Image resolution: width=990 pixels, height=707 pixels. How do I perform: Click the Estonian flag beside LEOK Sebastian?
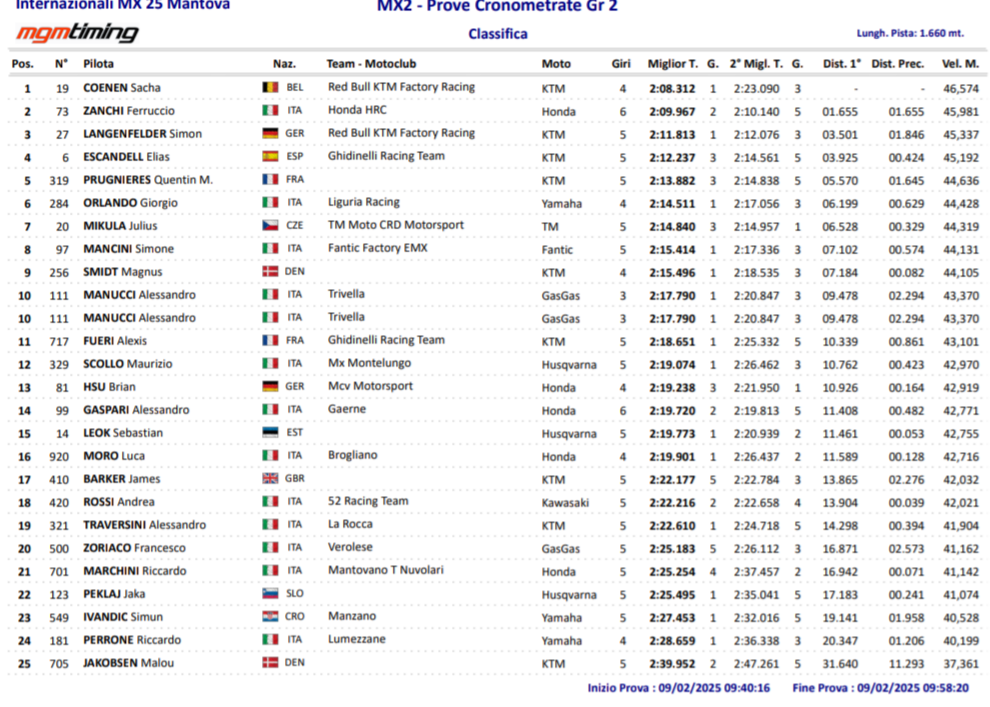(269, 433)
